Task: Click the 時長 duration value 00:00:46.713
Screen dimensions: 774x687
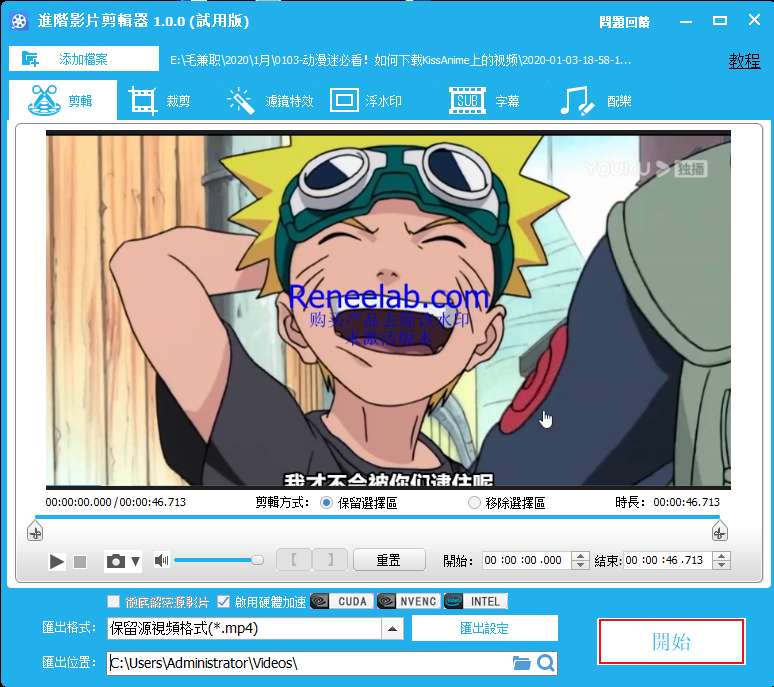Action: tap(687, 502)
